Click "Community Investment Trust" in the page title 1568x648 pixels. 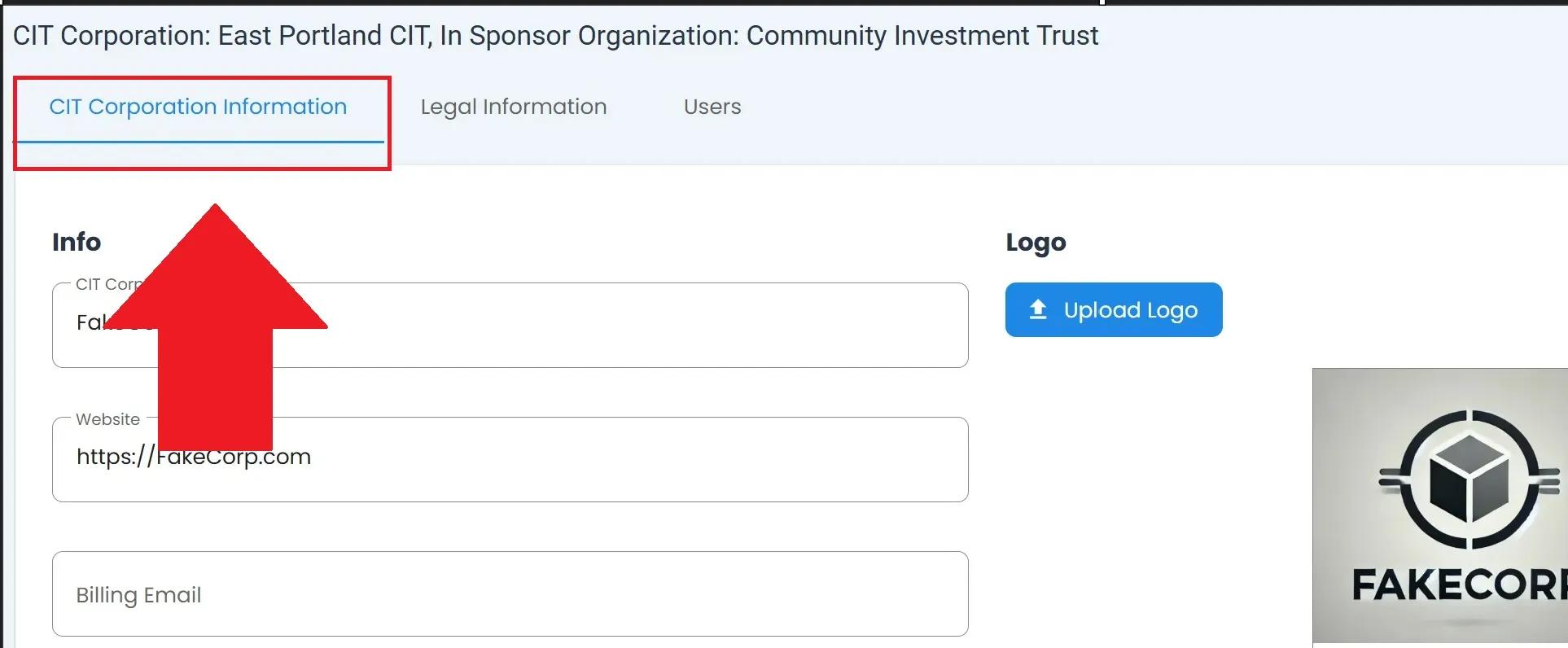922,36
